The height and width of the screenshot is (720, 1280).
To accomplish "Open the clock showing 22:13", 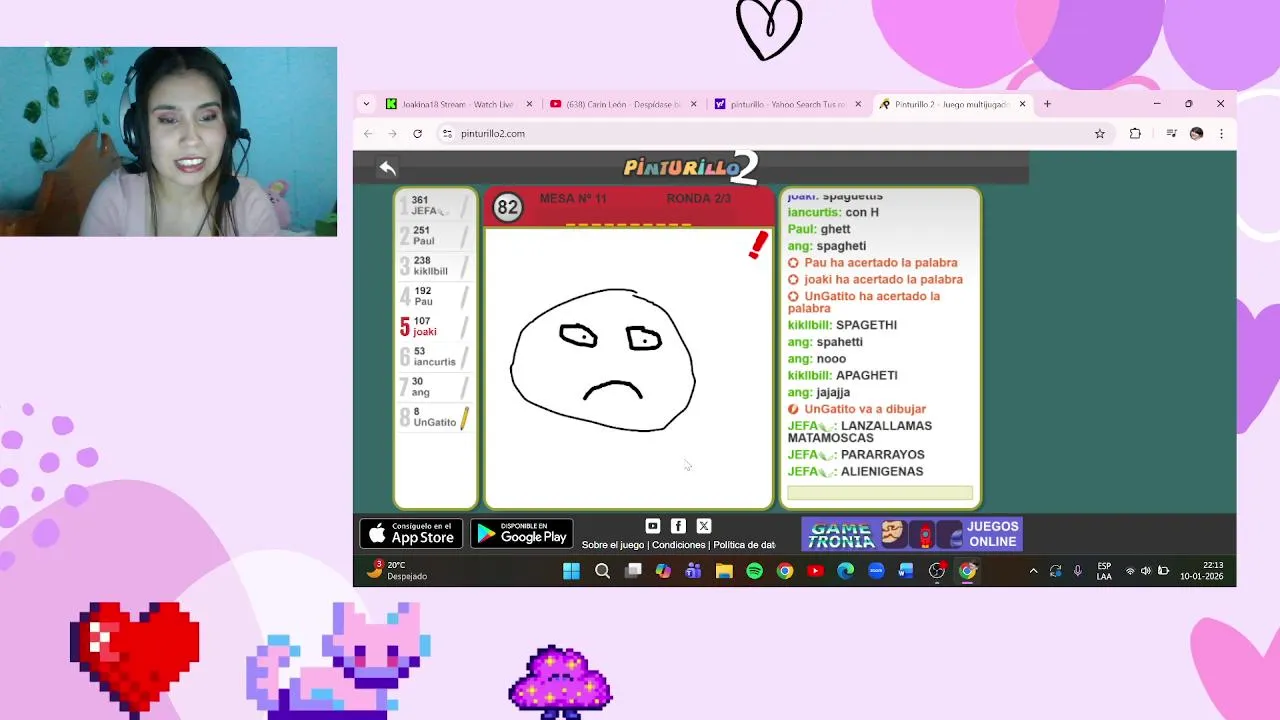I will click(x=1202, y=571).
